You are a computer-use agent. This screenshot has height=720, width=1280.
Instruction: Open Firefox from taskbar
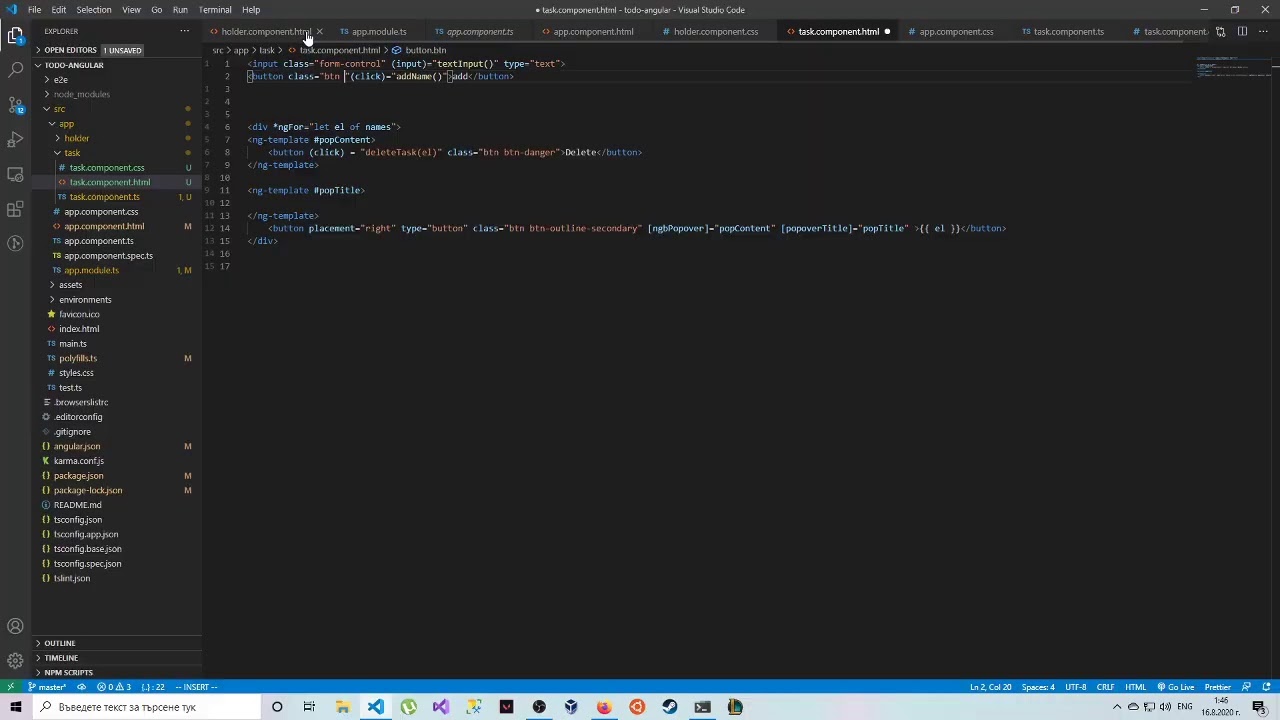tap(604, 707)
